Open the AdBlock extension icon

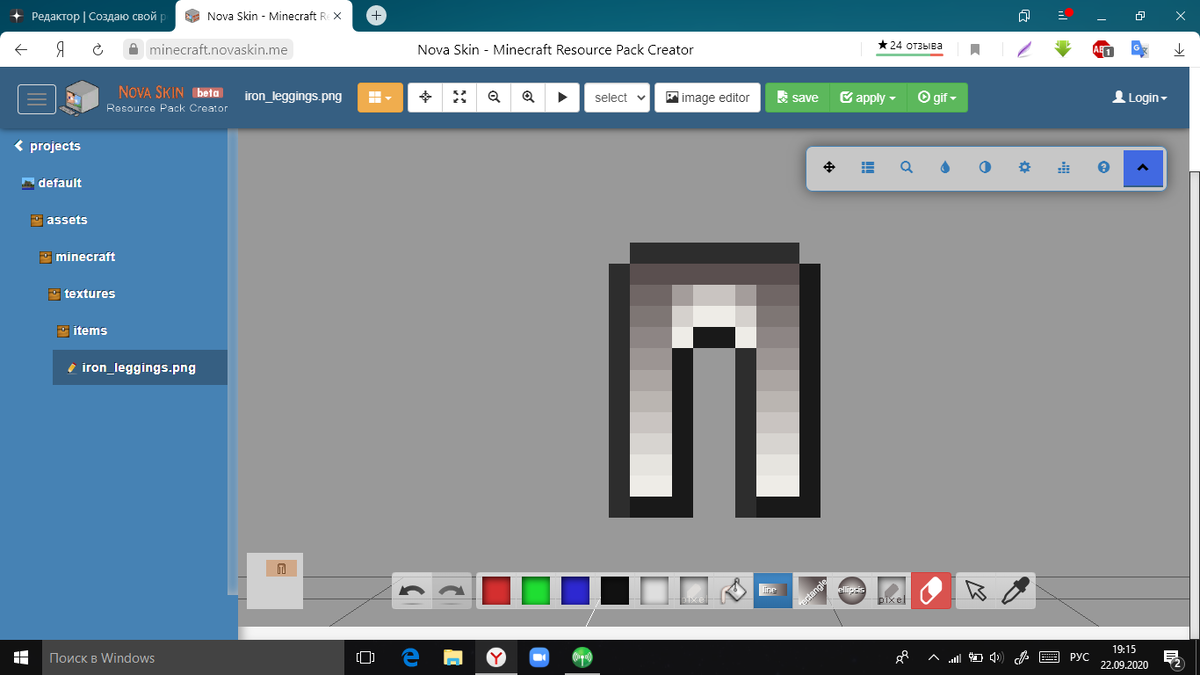pyautogui.click(x=1102, y=49)
